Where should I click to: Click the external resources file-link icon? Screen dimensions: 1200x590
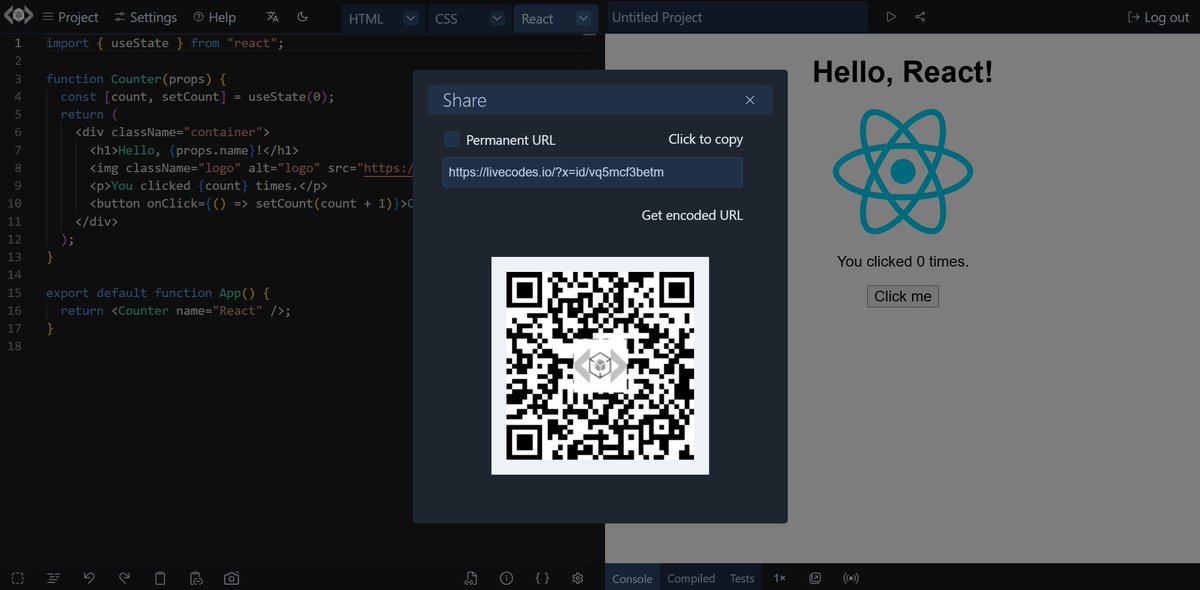pos(471,578)
